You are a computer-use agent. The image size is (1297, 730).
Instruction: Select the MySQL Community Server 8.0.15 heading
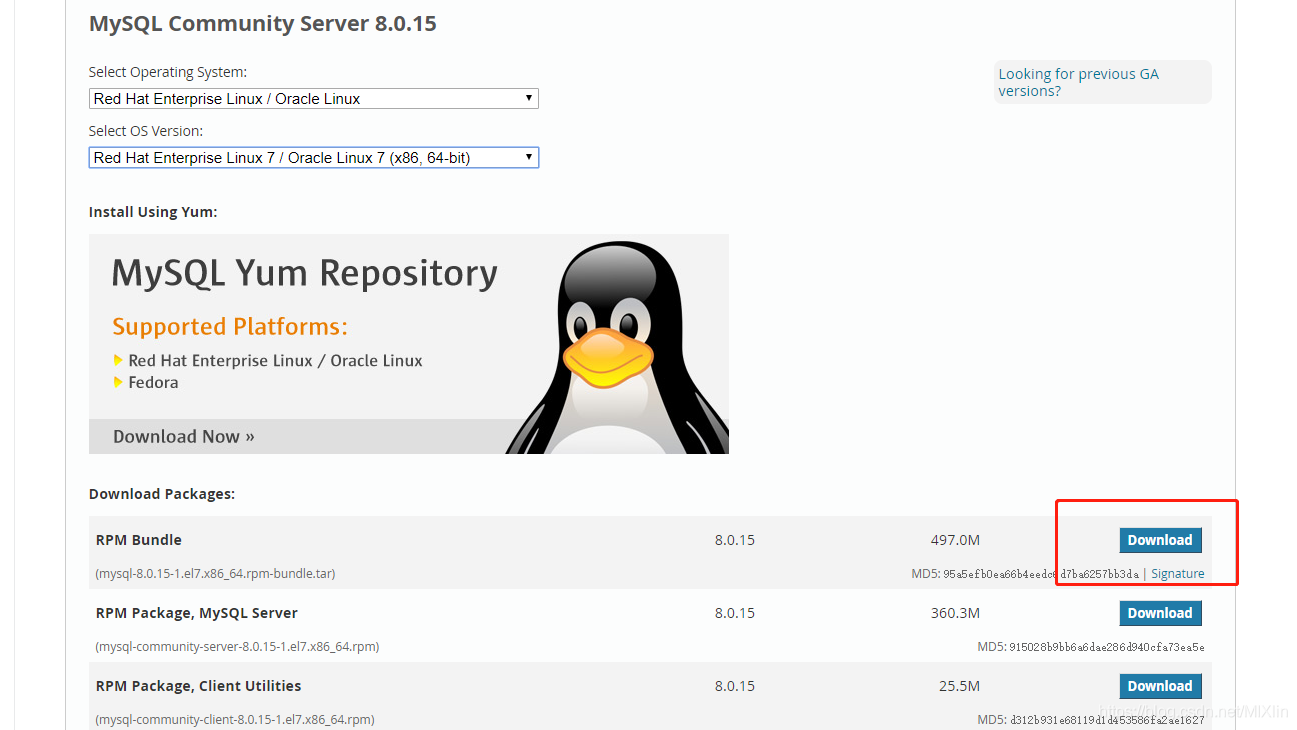(x=263, y=24)
